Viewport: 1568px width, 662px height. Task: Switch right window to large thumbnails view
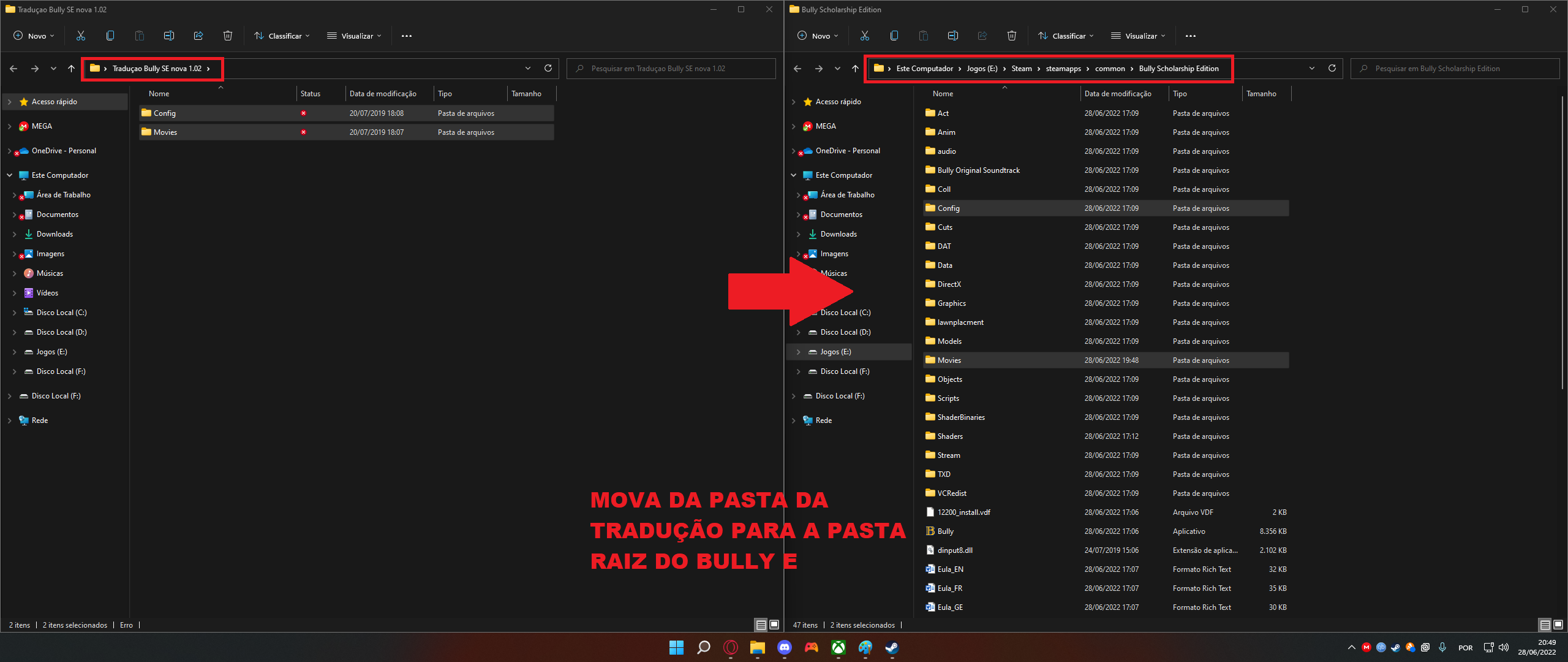[1558, 625]
